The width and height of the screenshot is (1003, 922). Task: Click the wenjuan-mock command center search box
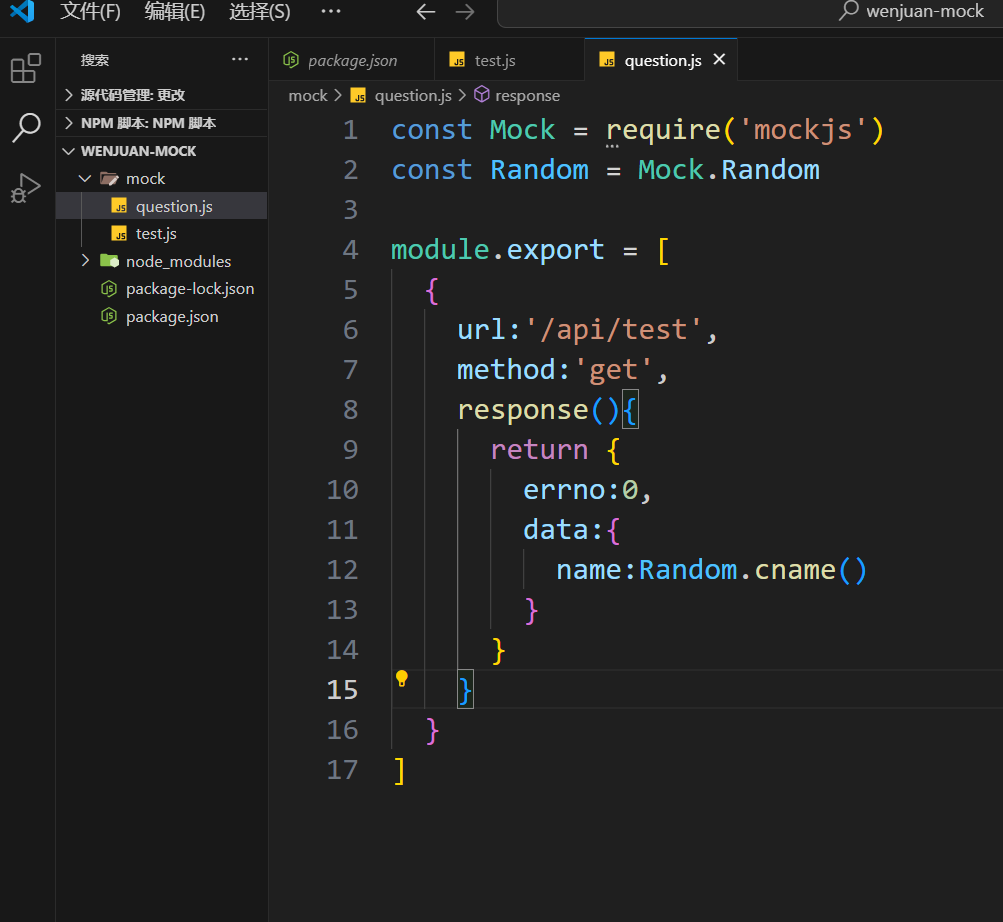[x=750, y=12]
